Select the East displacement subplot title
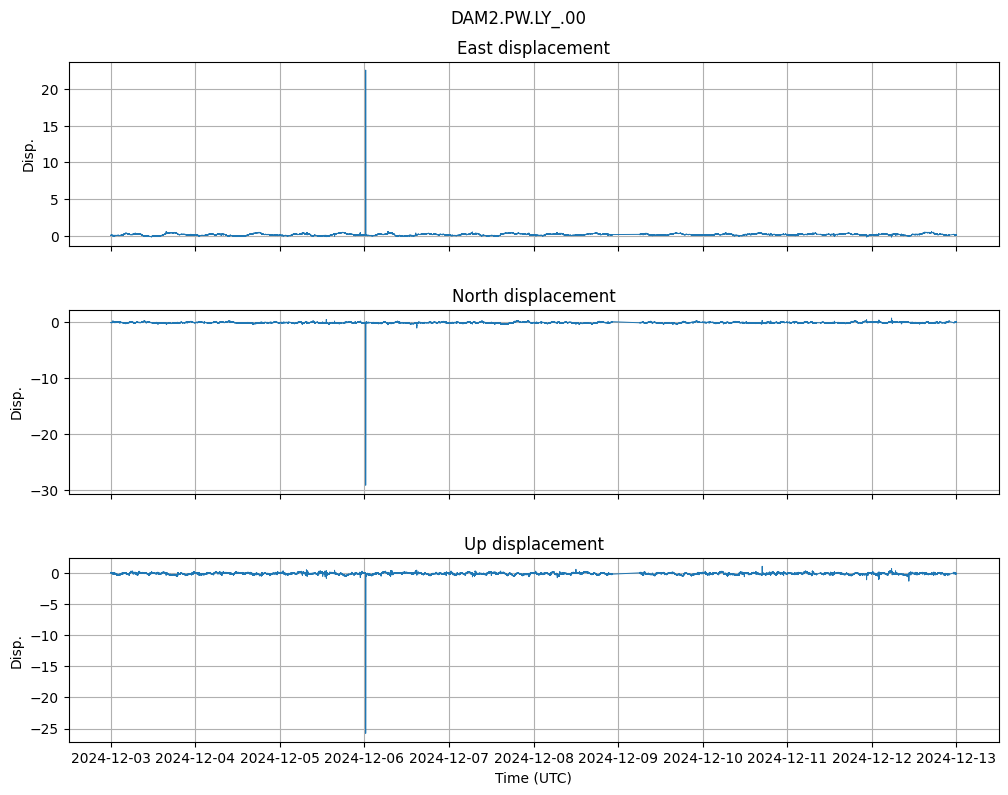 point(533,48)
